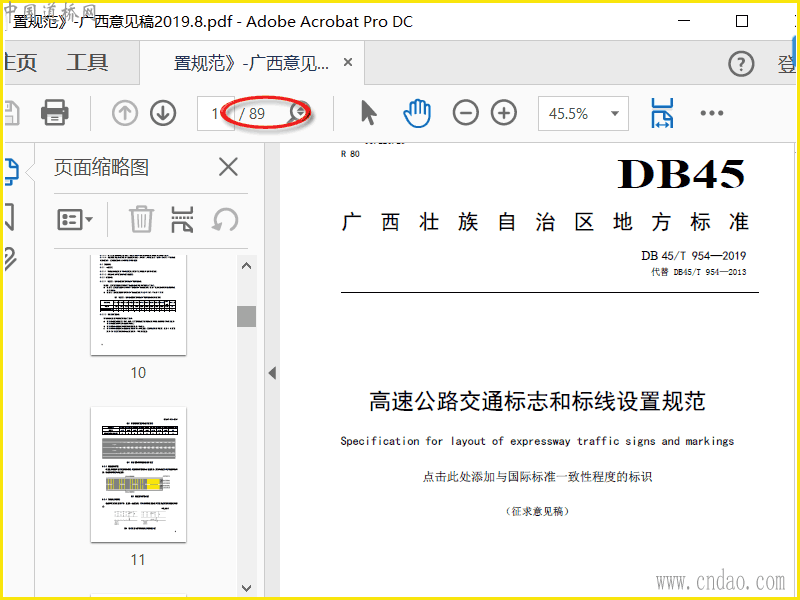The image size is (800, 600).
Task: Open the 45.5% zoom level dropdown
Action: pos(583,113)
